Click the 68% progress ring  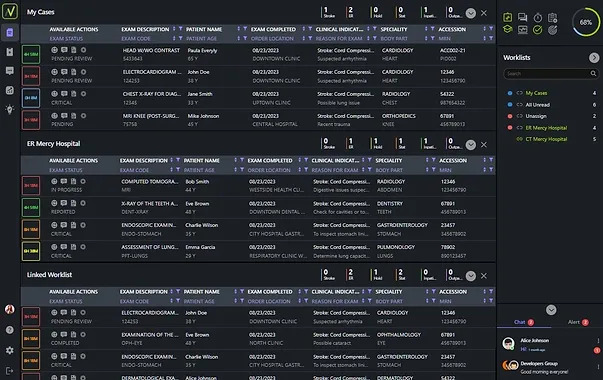point(586,22)
